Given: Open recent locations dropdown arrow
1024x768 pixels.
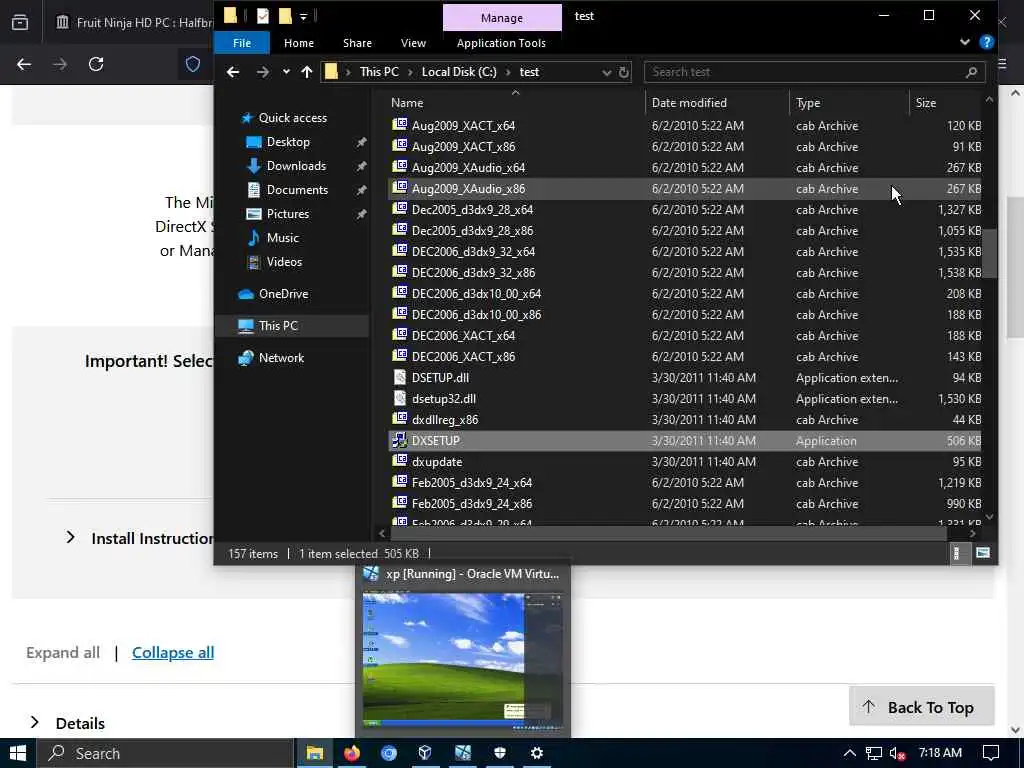Looking at the screenshot, I should (285, 72).
